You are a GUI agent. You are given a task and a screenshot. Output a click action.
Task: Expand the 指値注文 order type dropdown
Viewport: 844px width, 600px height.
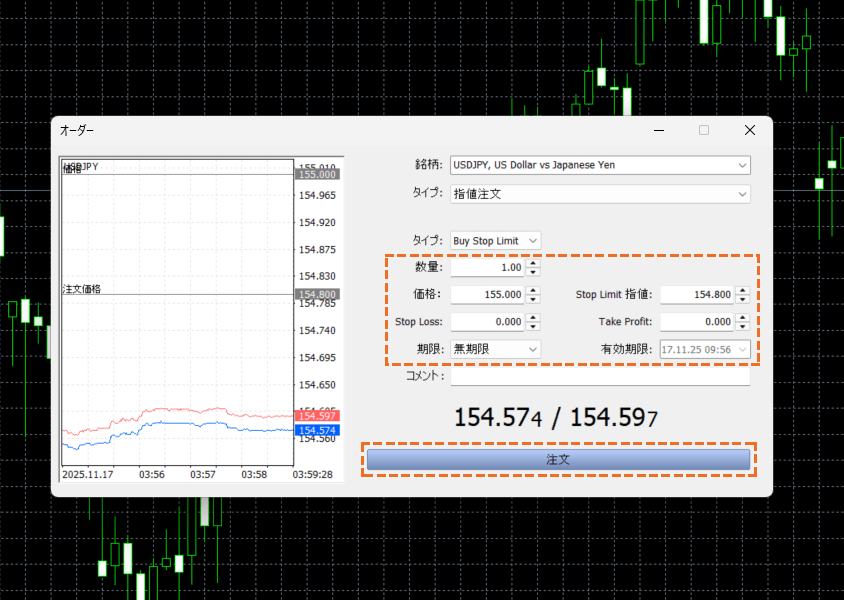pyautogui.click(x=600, y=194)
